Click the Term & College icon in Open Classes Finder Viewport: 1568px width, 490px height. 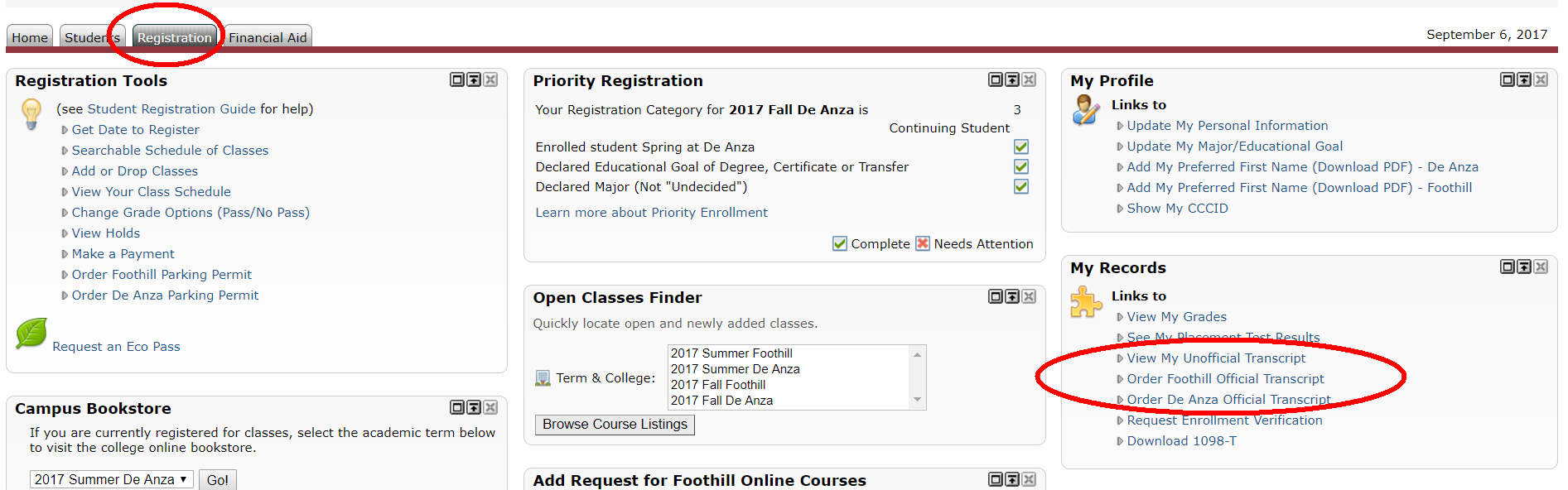tap(543, 378)
